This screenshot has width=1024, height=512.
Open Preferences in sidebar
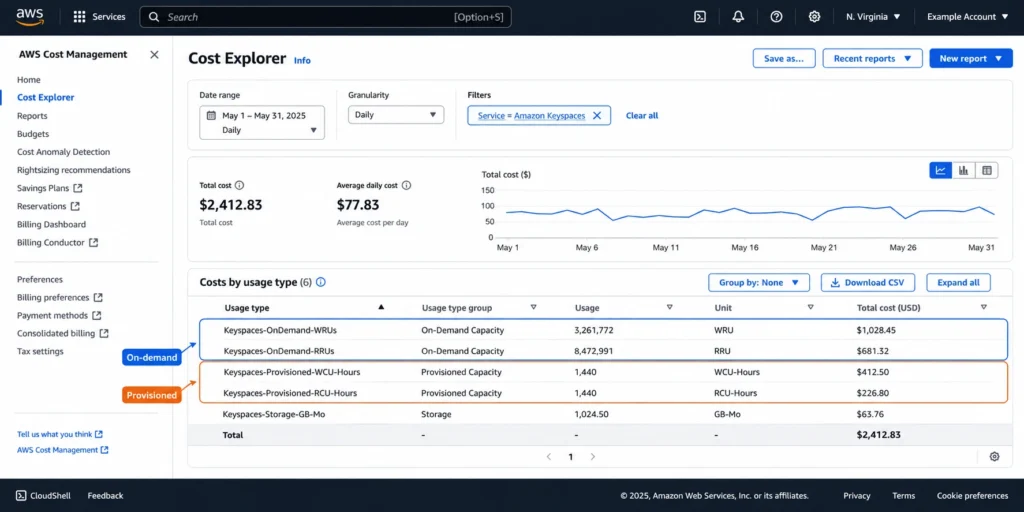click(40, 280)
